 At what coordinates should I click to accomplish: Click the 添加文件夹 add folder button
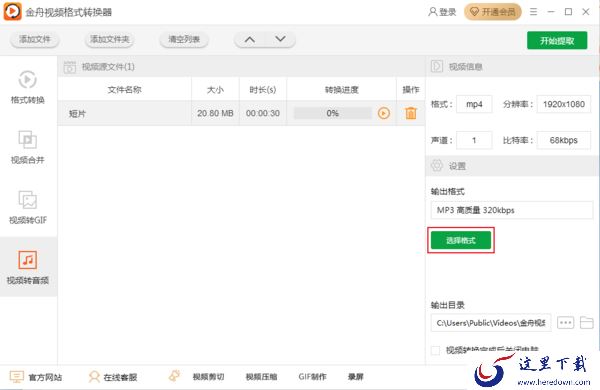109,39
